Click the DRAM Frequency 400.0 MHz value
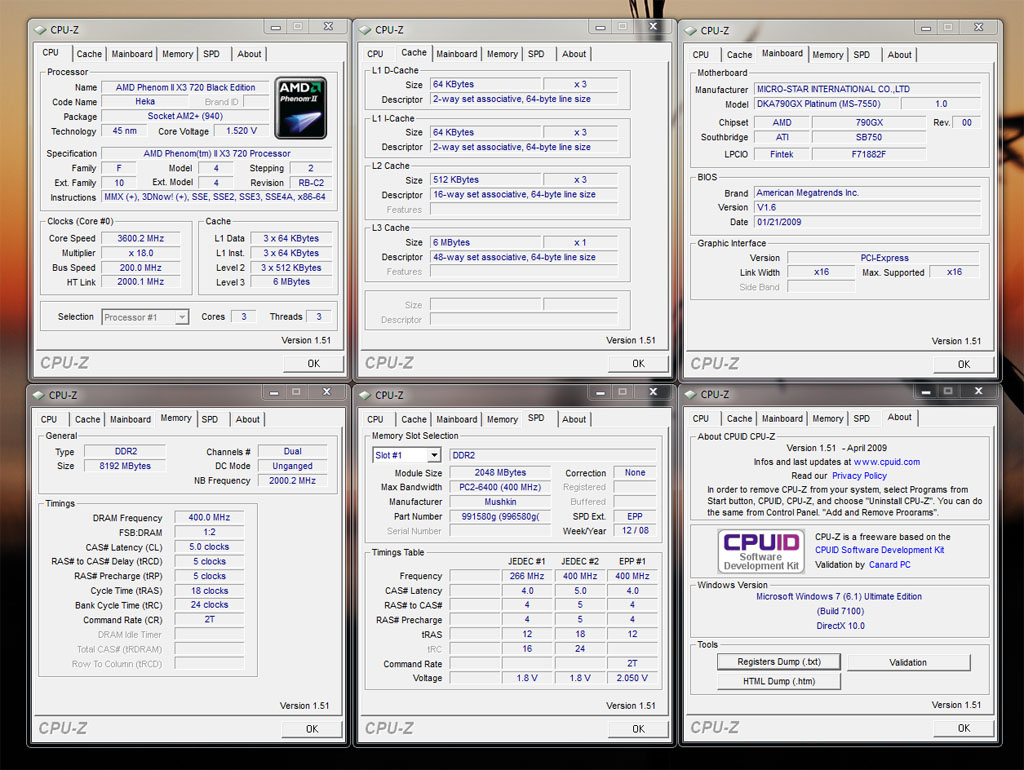The image size is (1024, 770). pyautogui.click(x=209, y=517)
